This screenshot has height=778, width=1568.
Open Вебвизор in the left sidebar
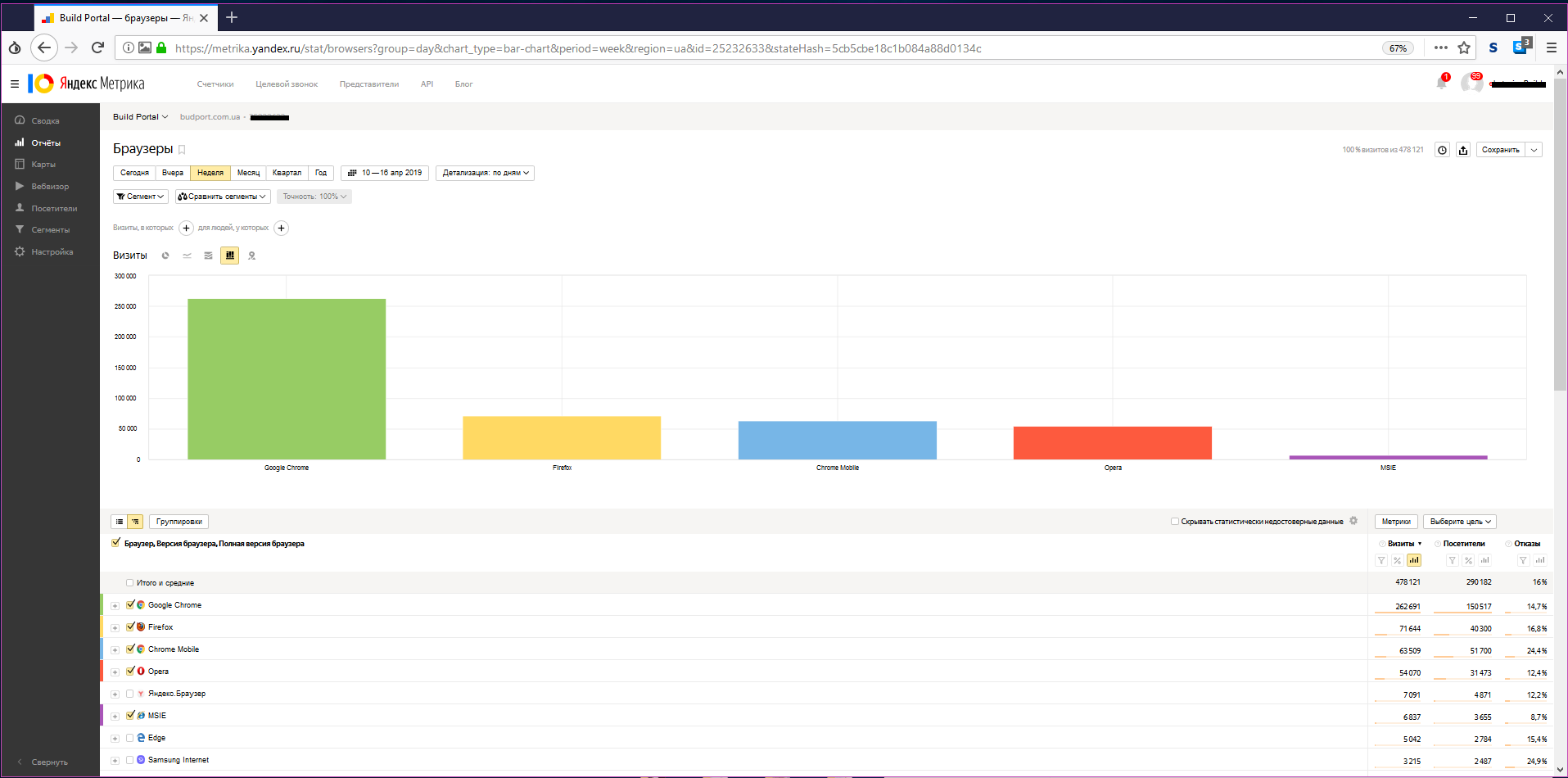pos(50,186)
